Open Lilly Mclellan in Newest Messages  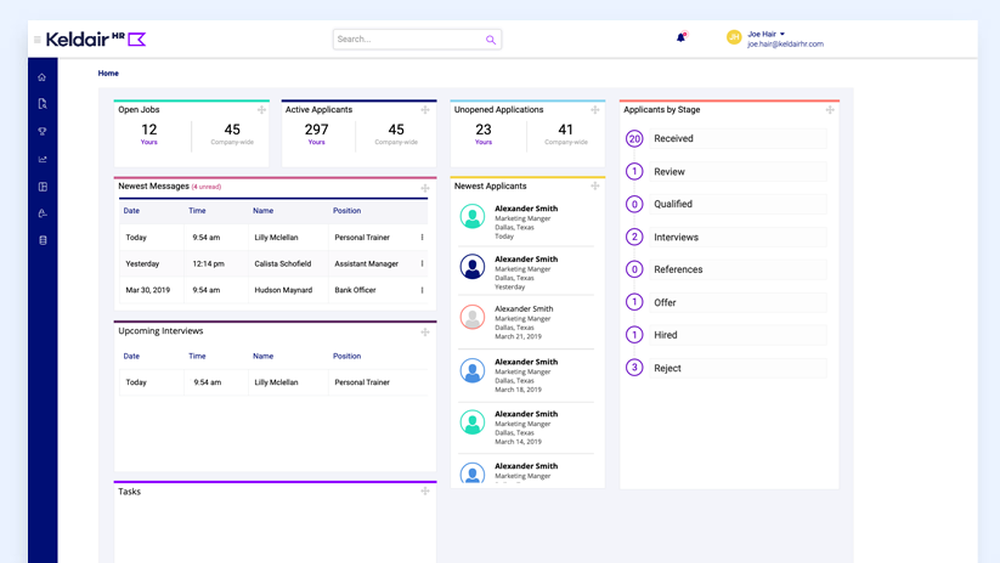pyautogui.click(x=276, y=237)
